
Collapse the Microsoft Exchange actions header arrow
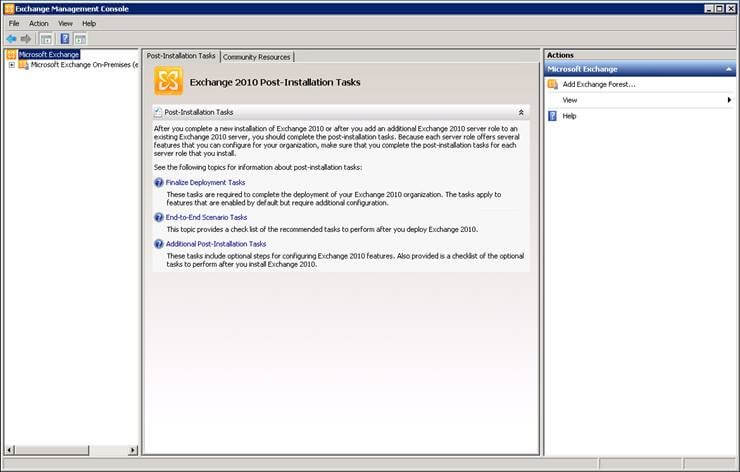728,69
